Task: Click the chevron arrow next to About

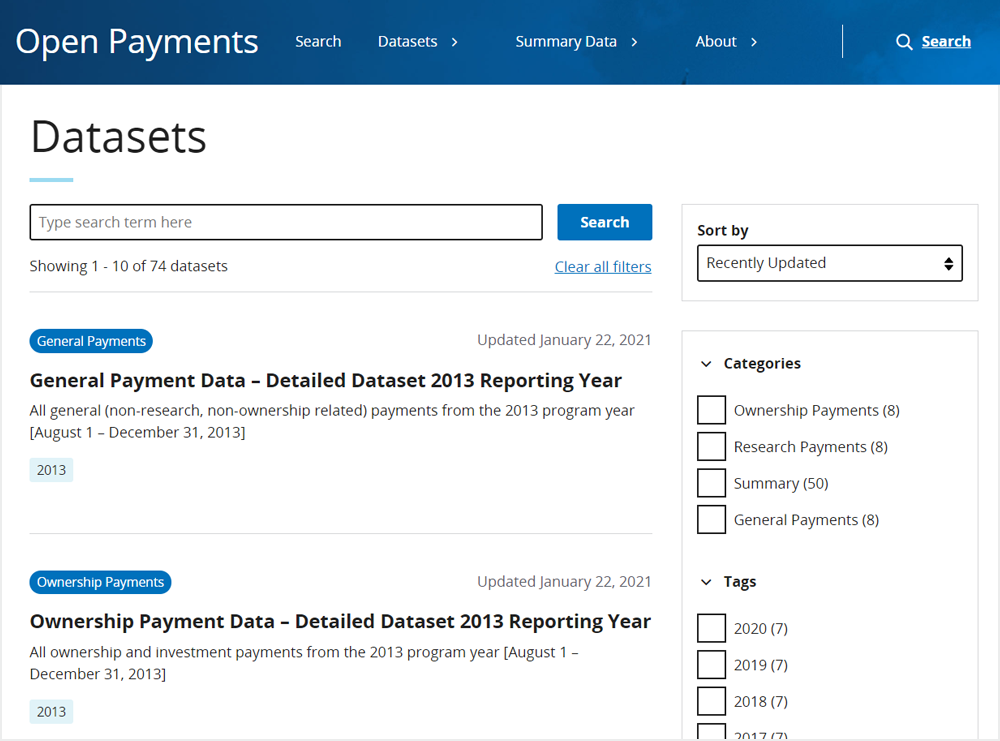Action: coord(754,42)
